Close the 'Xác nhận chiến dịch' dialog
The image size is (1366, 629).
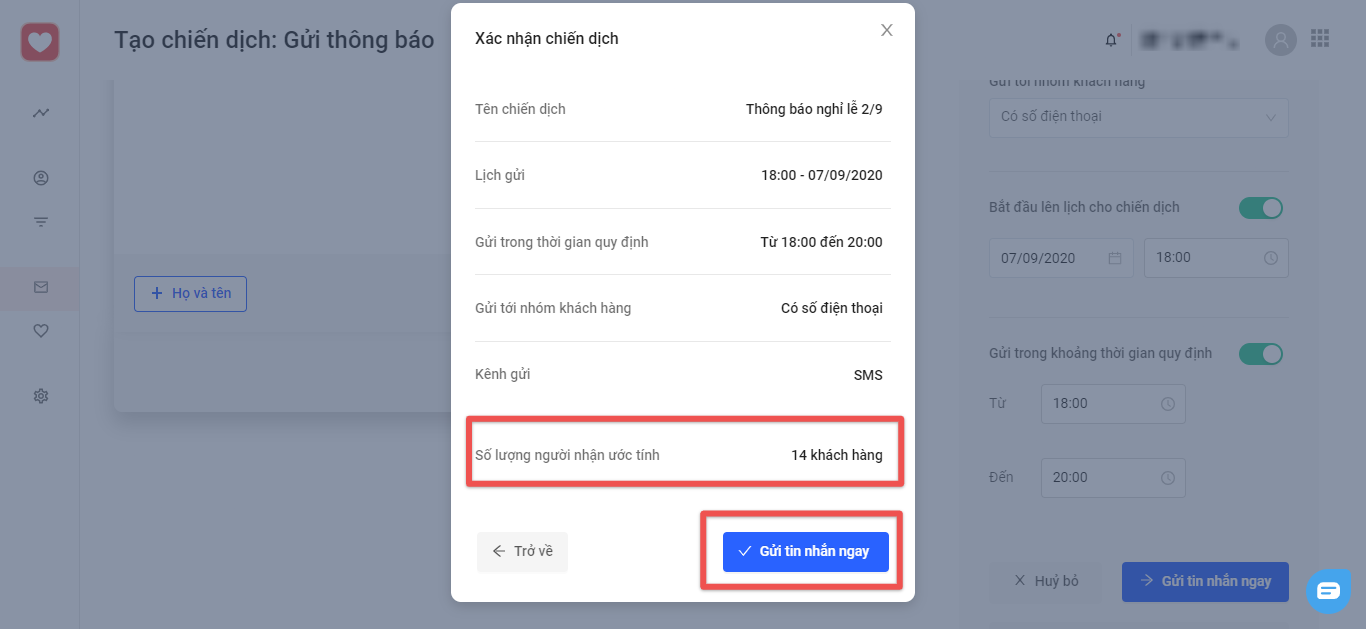[x=886, y=30]
